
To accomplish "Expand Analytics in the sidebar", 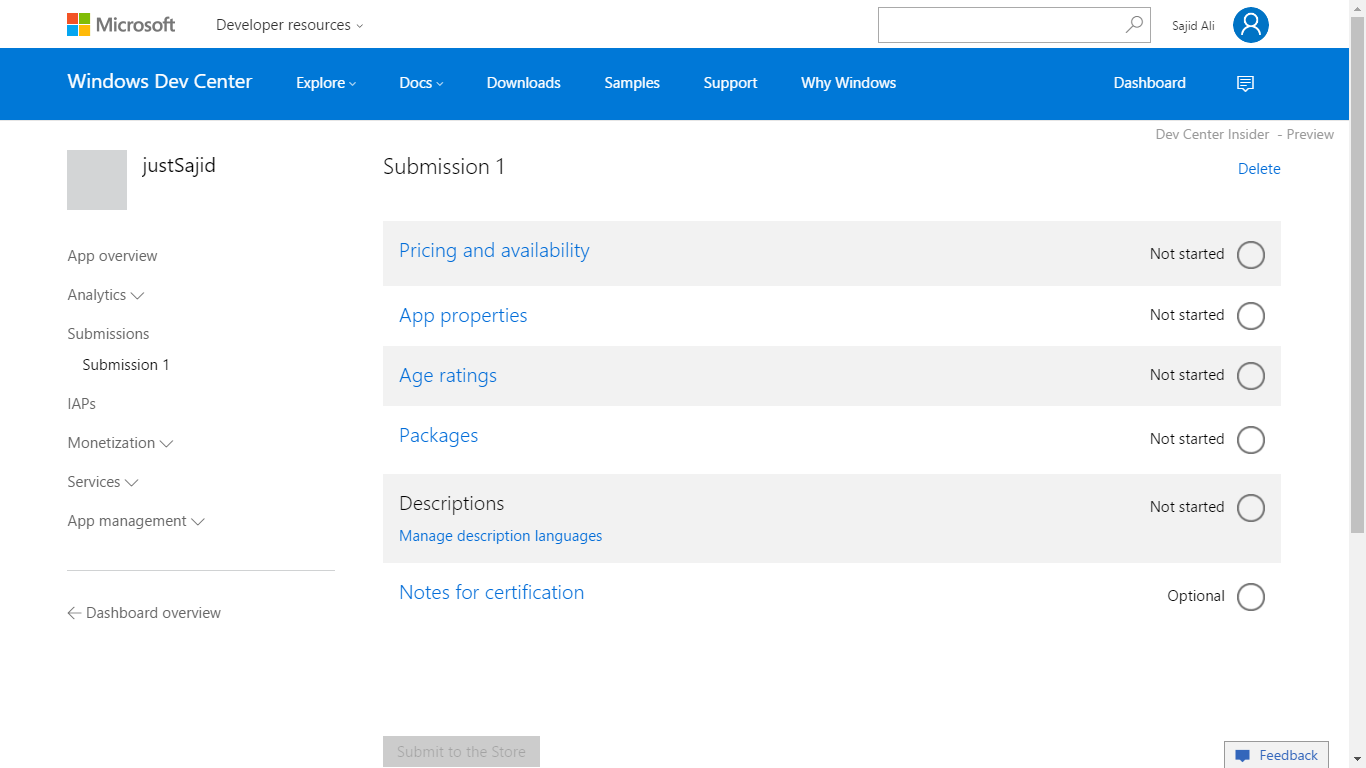I will [106, 295].
